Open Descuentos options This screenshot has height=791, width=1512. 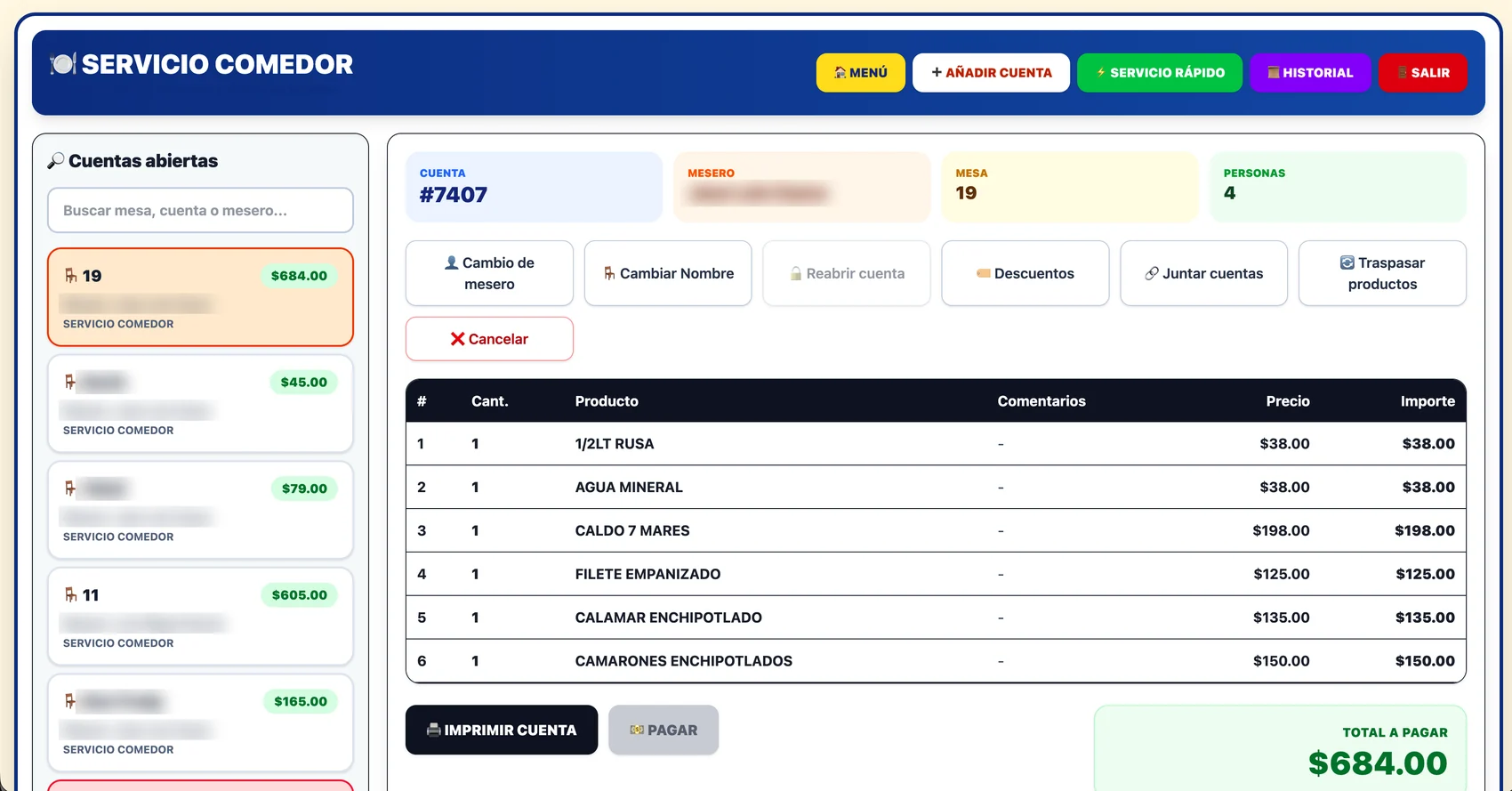coord(1025,273)
